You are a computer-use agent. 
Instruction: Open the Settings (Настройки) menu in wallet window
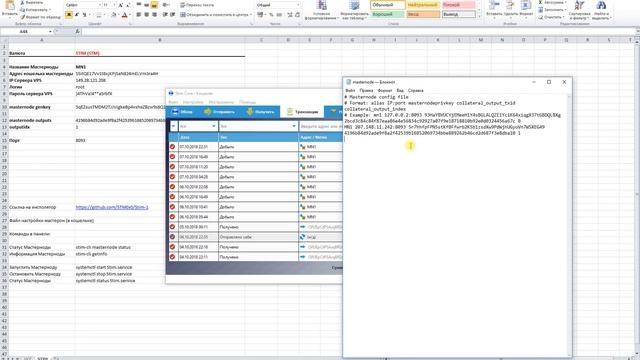point(193,102)
